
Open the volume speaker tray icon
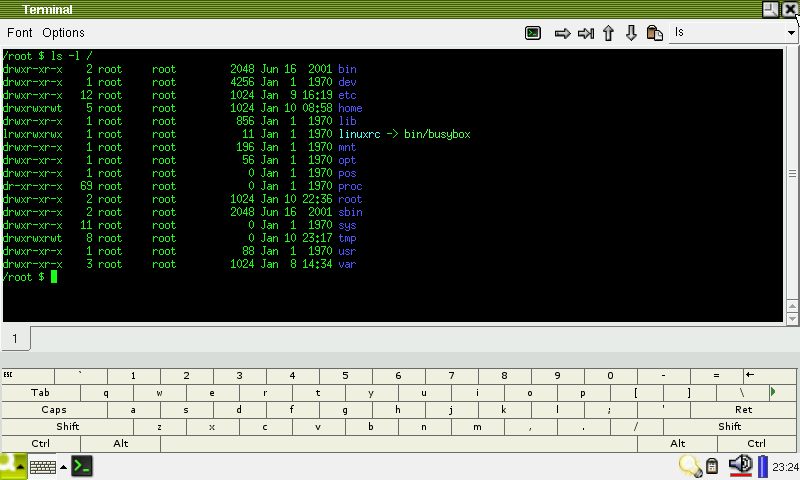click(x=740, y=466)
